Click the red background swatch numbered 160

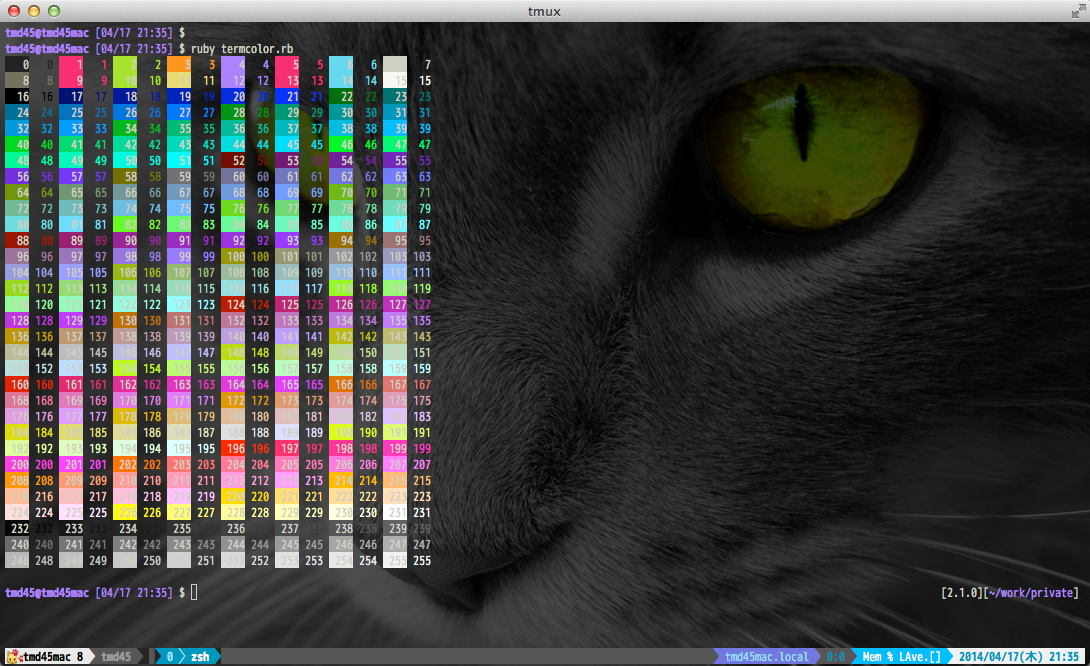(17, 384)
